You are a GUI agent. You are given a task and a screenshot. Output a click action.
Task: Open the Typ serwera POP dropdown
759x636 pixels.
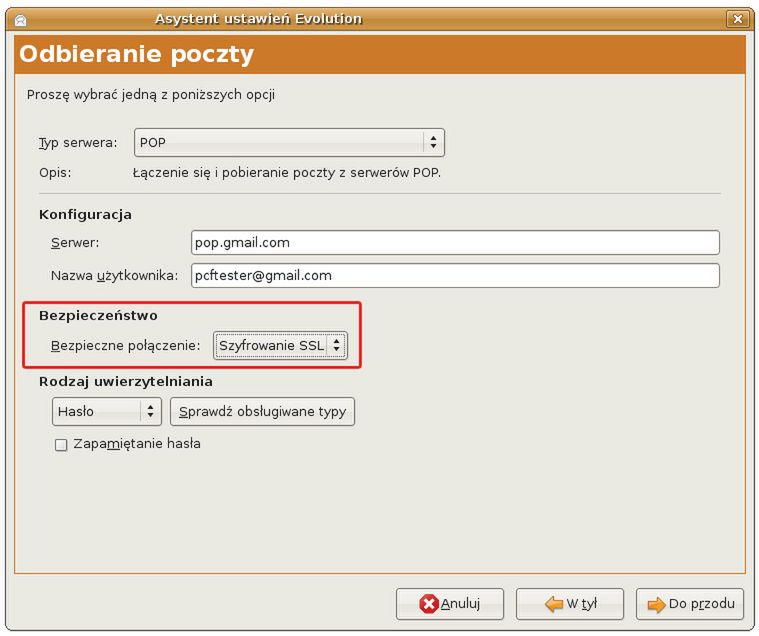pyautogui.click(x=289, y=142)
